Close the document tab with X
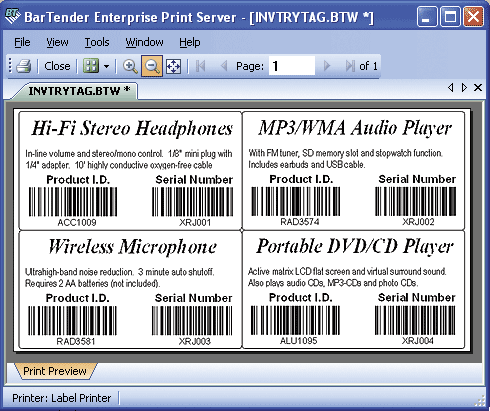The width and height of the screenshot is (490, 411). pos(478,88)
